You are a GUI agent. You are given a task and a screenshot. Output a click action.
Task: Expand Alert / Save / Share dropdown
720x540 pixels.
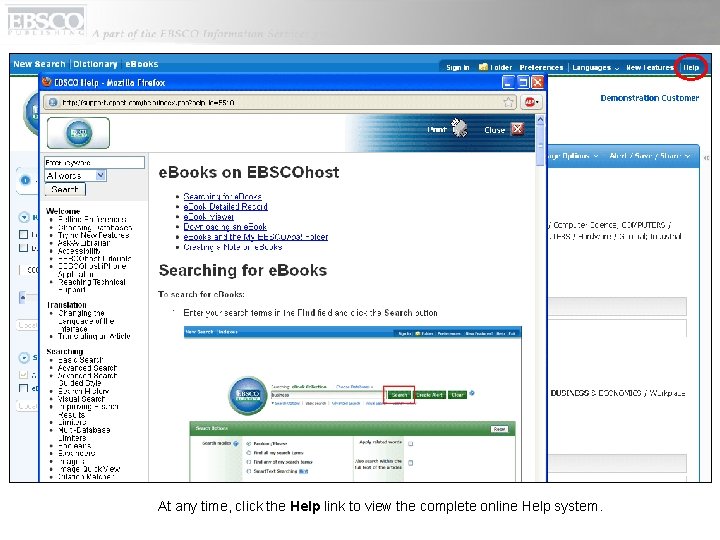pyautogui.click(x=650, y=156)
